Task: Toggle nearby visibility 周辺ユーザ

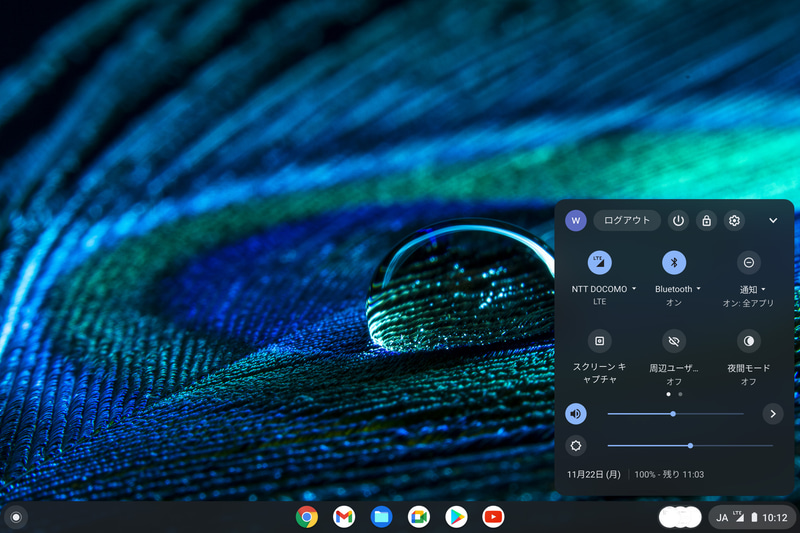Action: click(674, 341)
